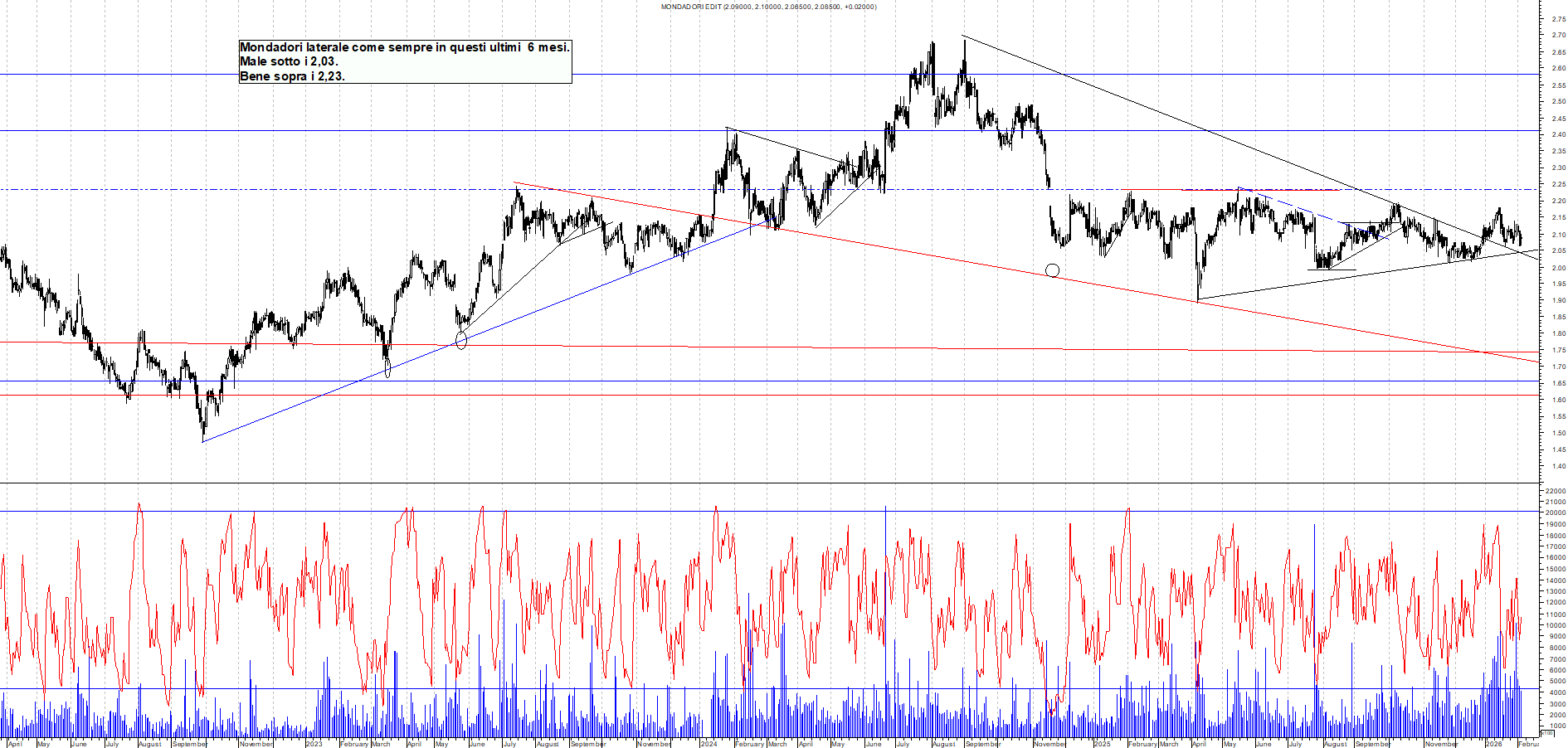Click the 2024 label on the date axis
The height and width of the screenshot is (748, 1568).
point(709,744)
